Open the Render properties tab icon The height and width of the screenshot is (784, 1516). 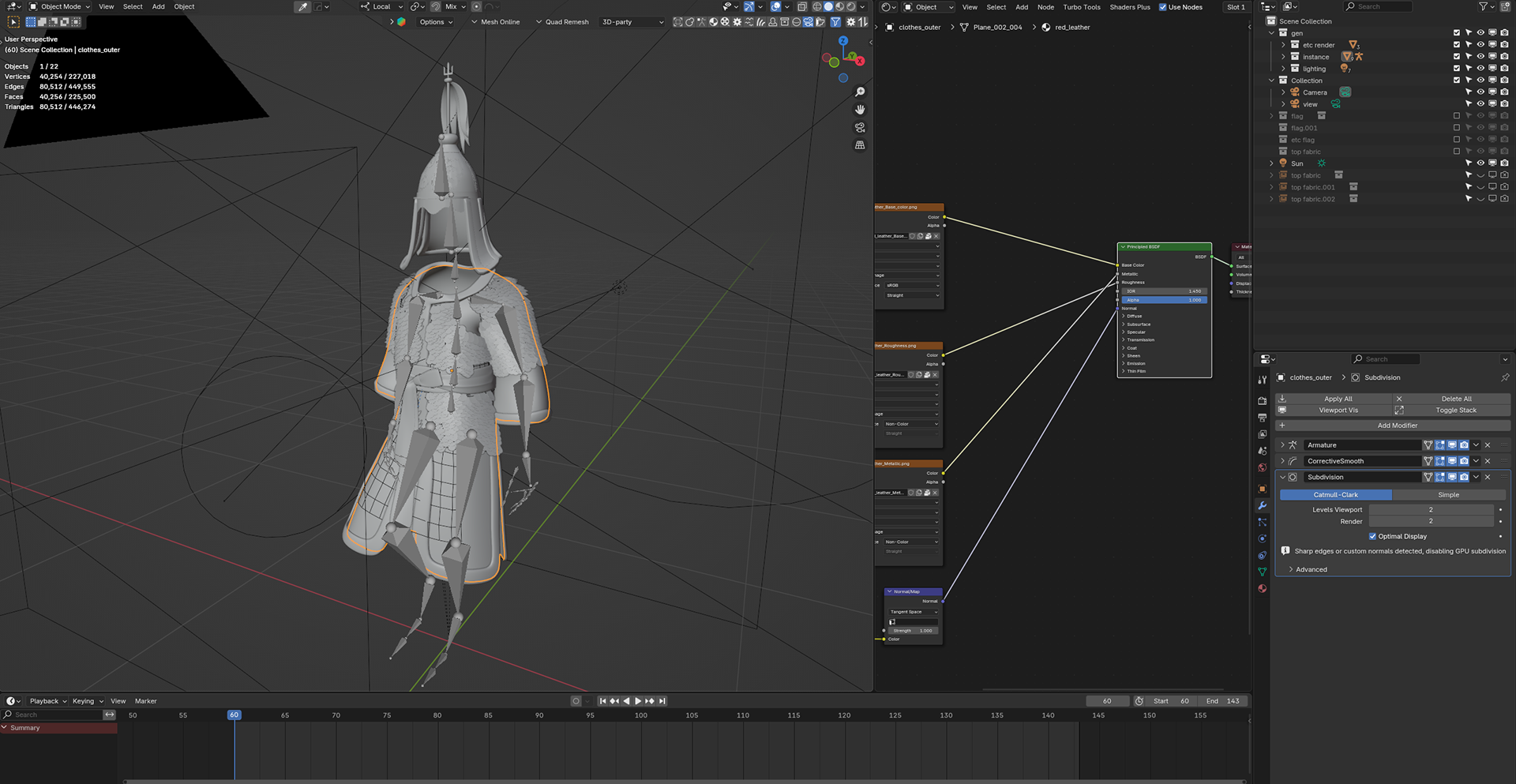(1262, 401)
